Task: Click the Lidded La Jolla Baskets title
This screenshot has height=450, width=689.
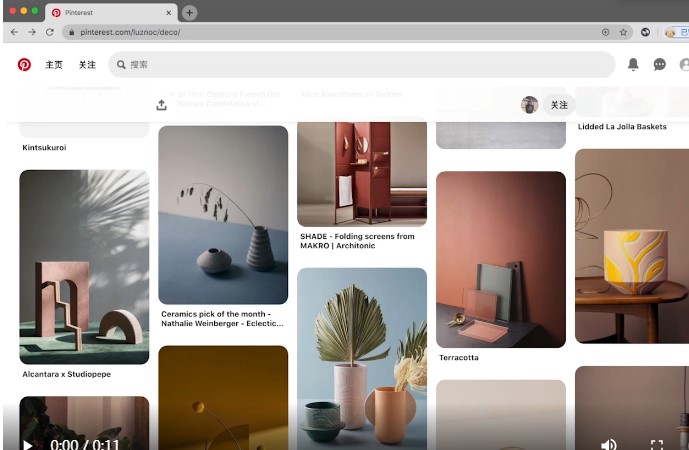Action: click(x=622, y=127)
